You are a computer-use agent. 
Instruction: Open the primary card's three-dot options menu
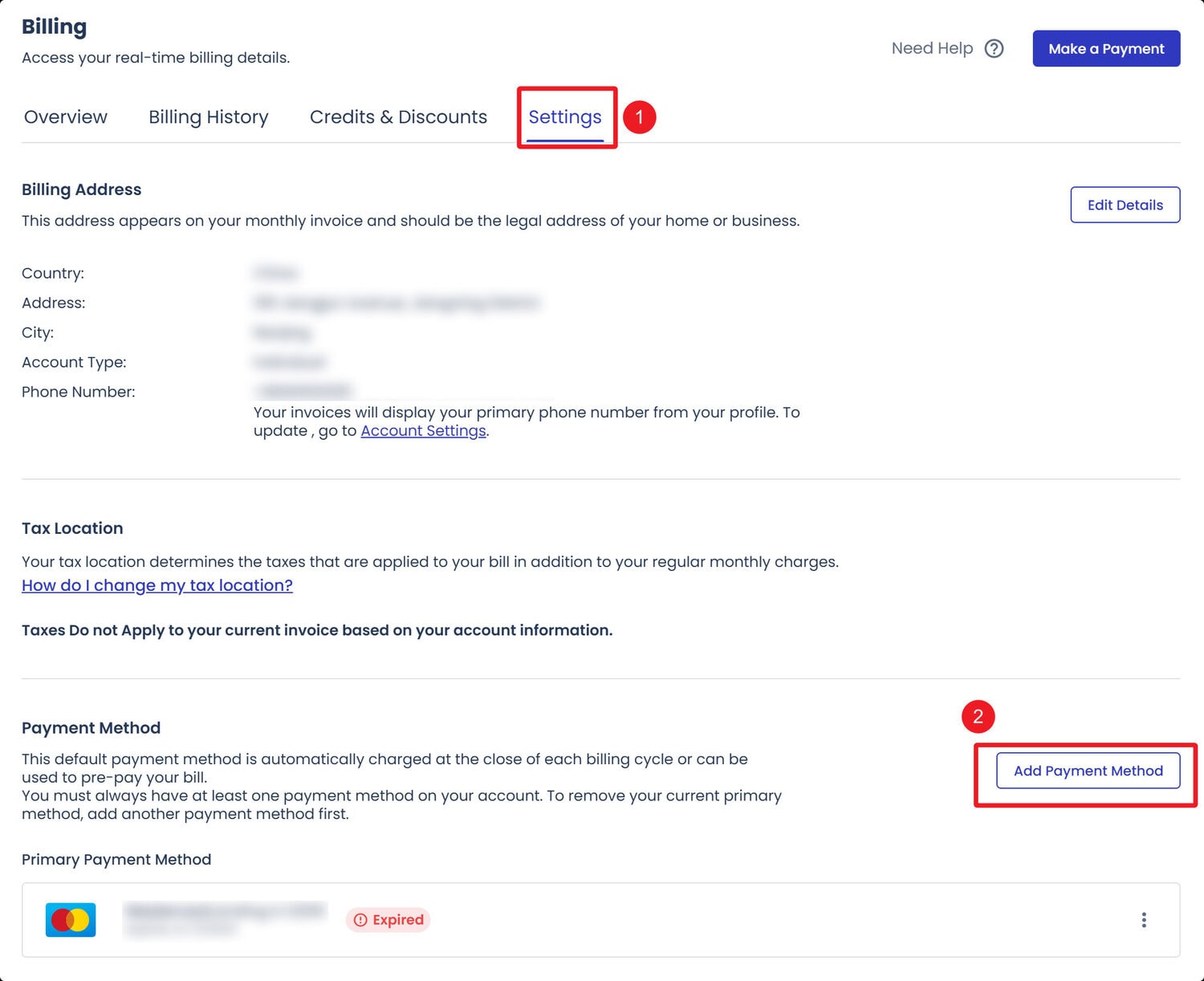(1143, 920)
